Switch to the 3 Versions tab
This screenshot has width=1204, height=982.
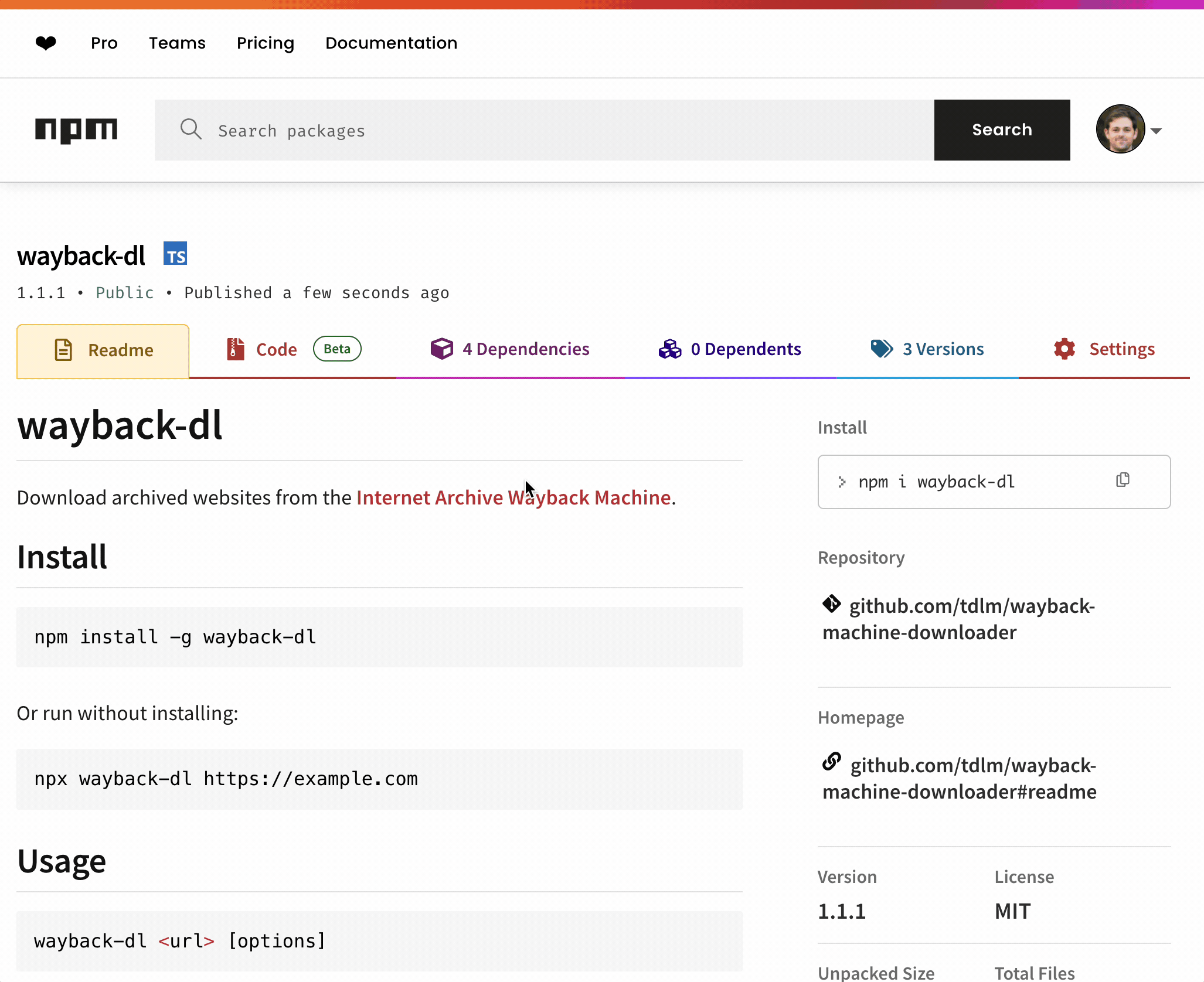pos(943,349)
